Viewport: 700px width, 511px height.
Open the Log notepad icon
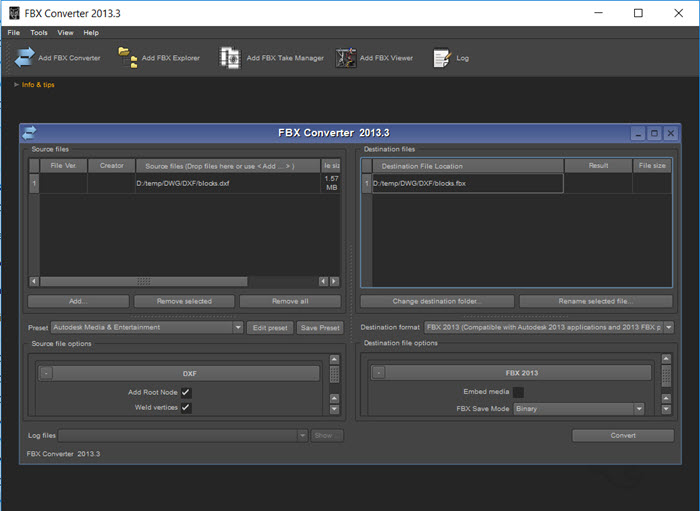click(x=442, y=58)
